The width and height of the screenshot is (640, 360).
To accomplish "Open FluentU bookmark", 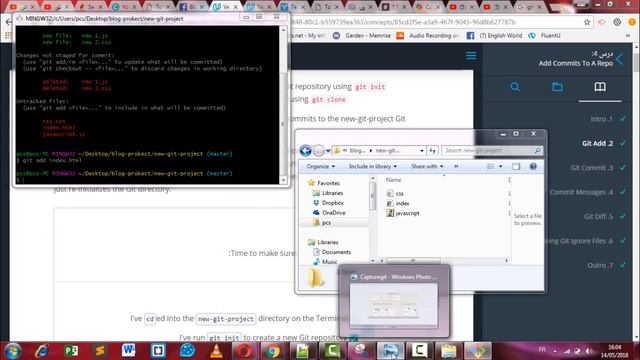I will [x=544, y=36].
